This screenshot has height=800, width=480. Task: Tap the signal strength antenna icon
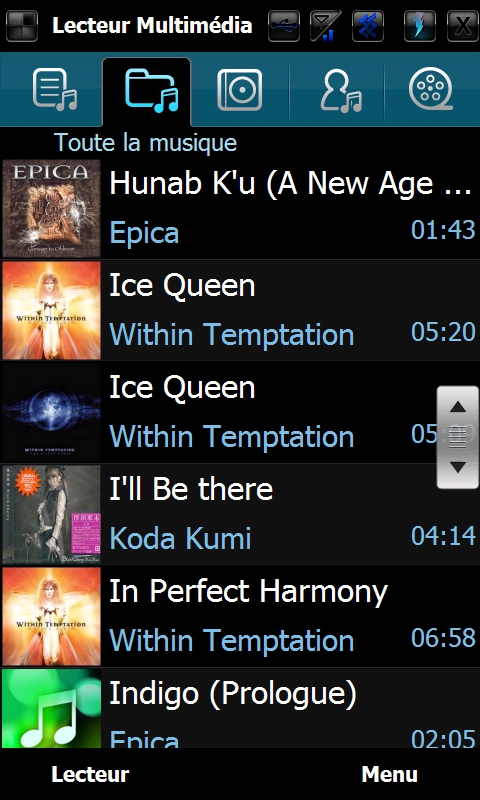click(x=325, y=26)
